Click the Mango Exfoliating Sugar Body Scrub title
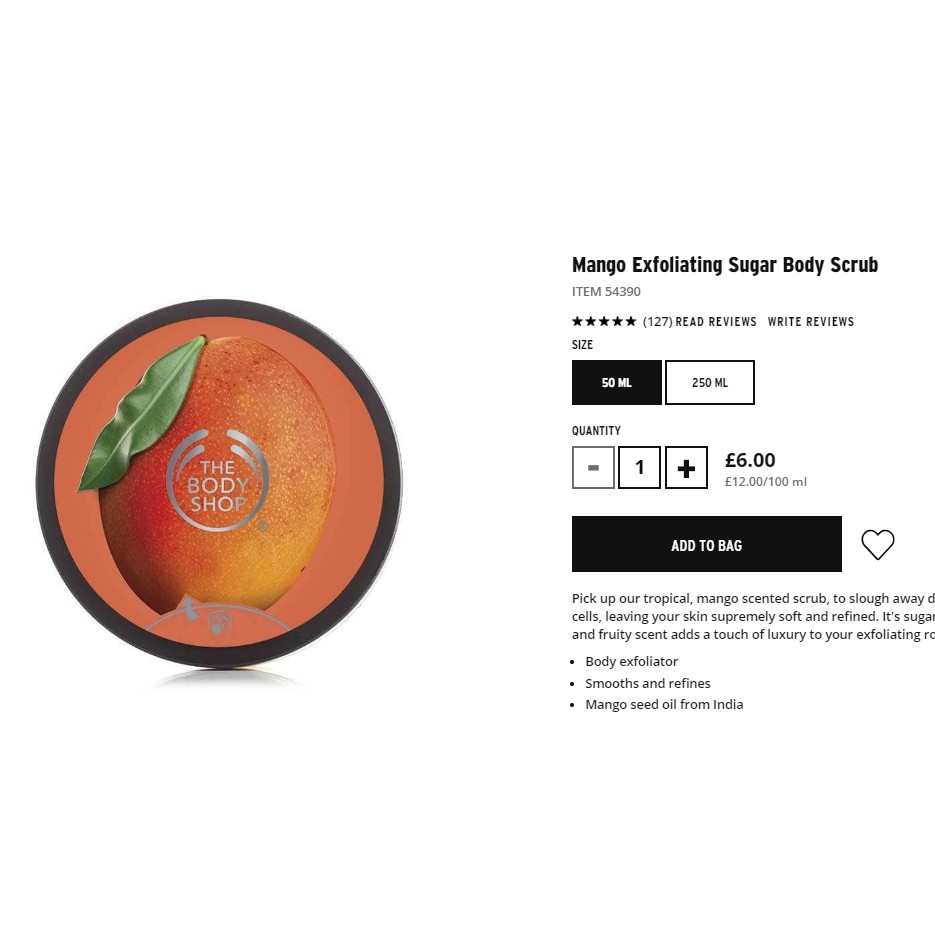The height and width of the screenshot is (935, 935). 725,265
